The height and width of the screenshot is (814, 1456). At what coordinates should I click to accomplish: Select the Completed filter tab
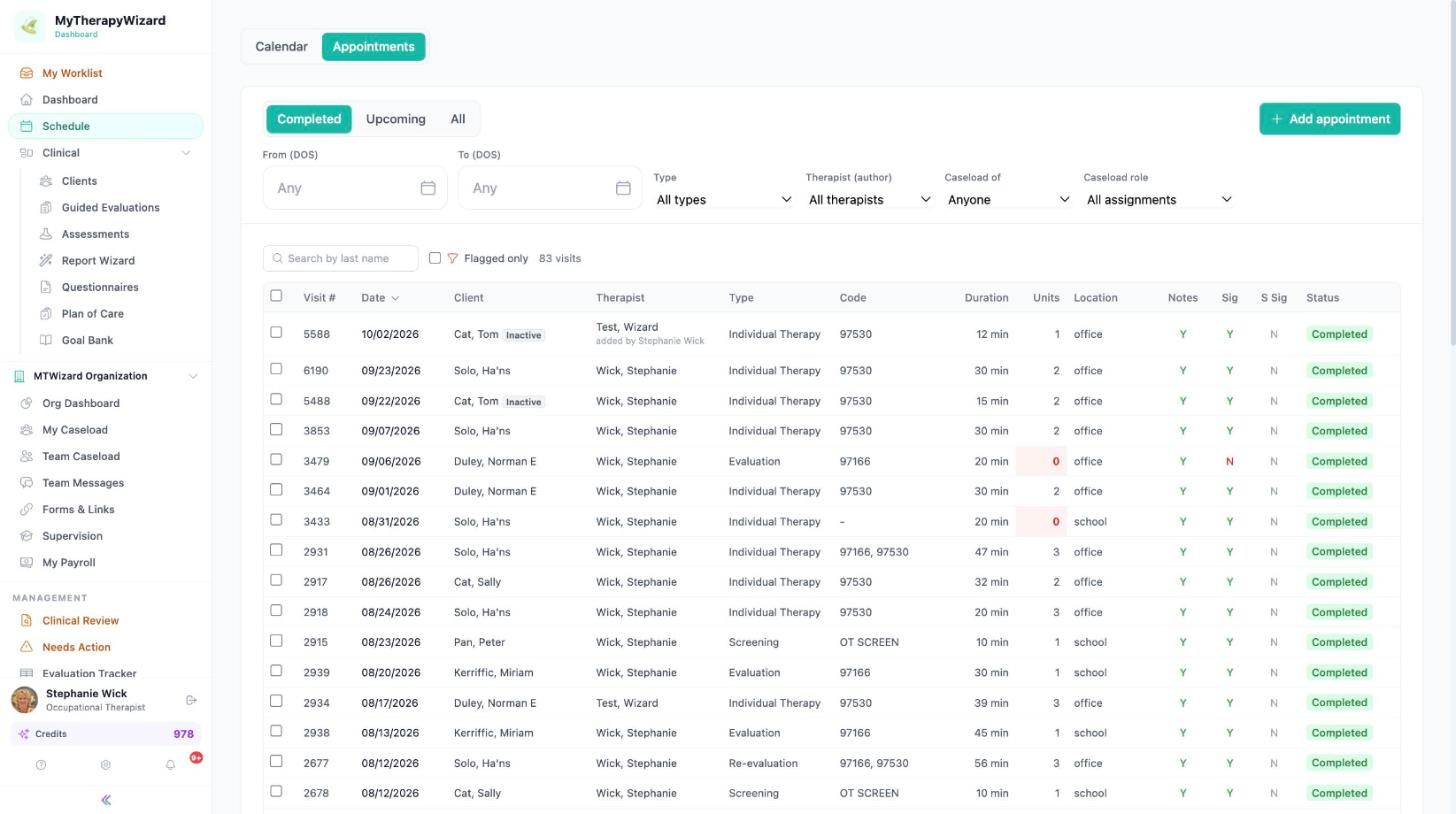pyautogui.click(x=309, y=119)
